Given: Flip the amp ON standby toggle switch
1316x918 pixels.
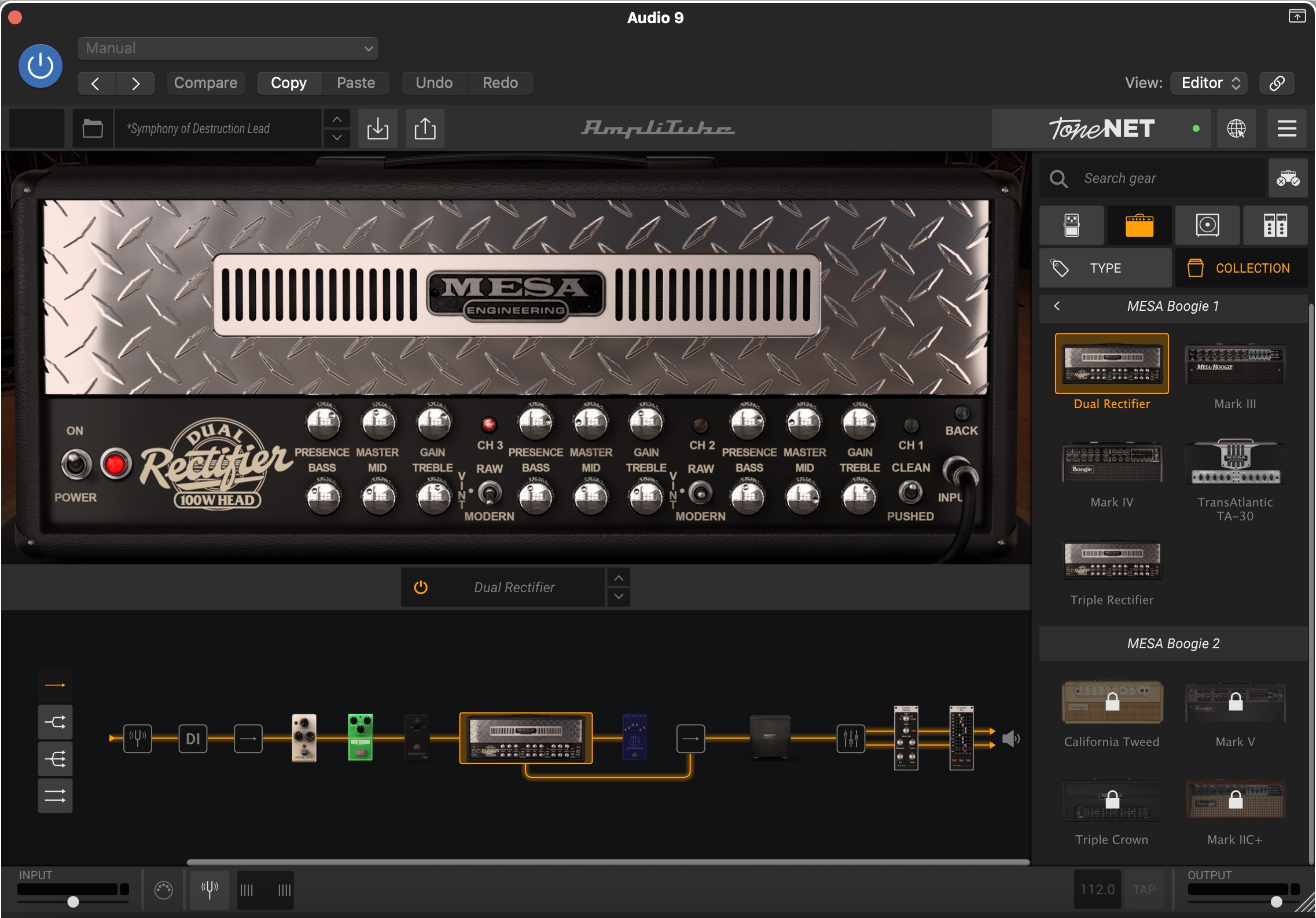Looking at the screenshot, I should tap(76, 464).
